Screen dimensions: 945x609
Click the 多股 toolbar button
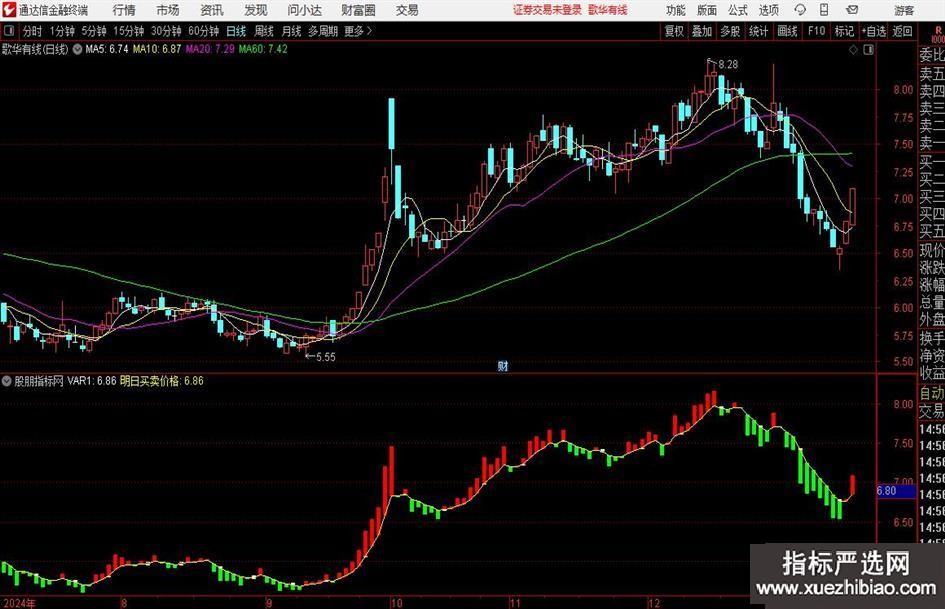point(730,31)
